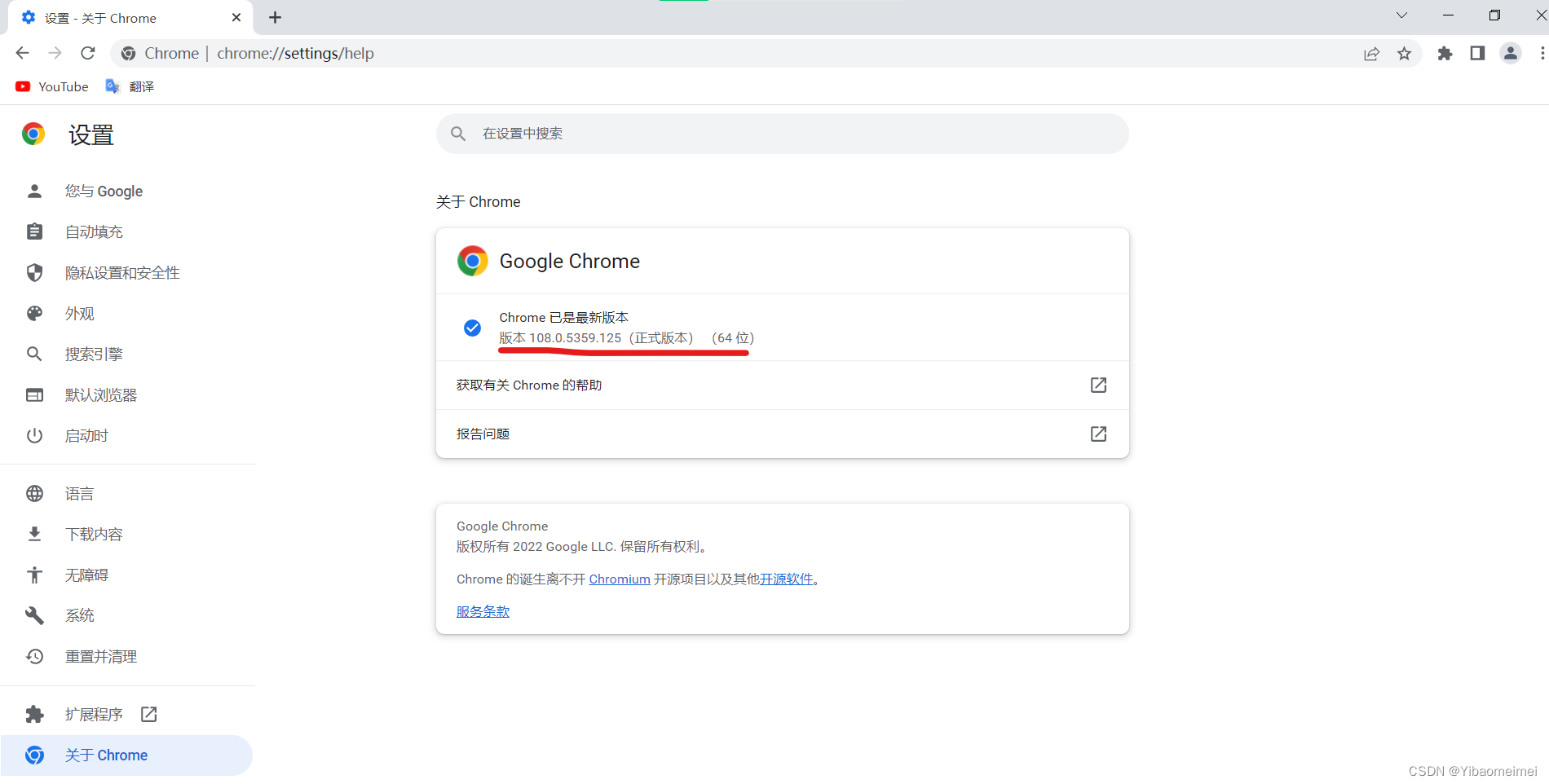Click the external link icon beside 获取有关 Chrome 的帮助
The height and width of the screenshot is (784, 1549).
[x=1098, y=385]
